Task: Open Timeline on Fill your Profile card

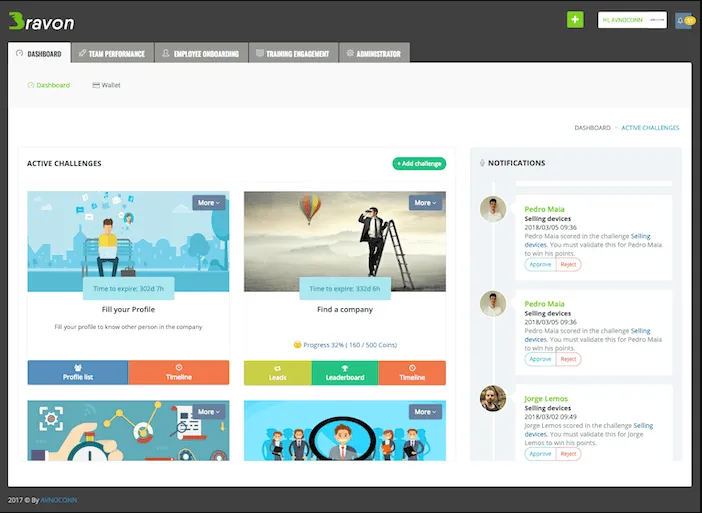Action: coord(179,372)
